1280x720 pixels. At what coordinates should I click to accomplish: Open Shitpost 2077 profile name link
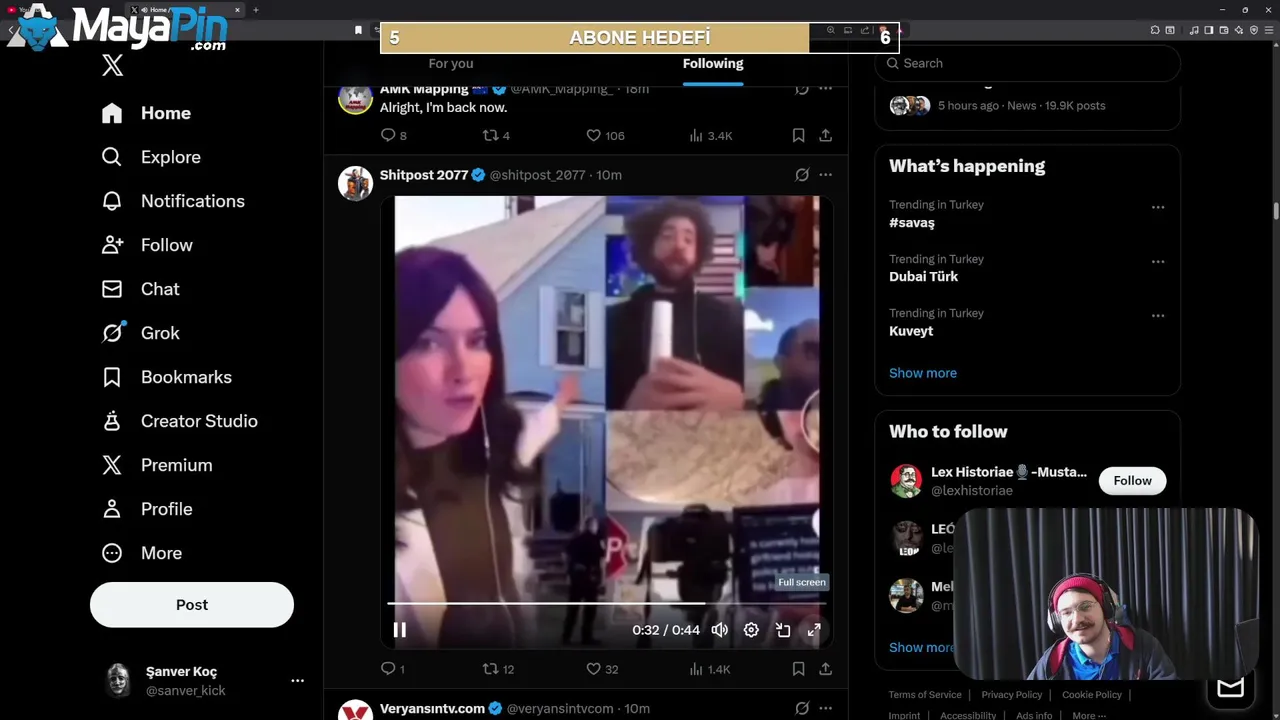[x=424, y=175]
